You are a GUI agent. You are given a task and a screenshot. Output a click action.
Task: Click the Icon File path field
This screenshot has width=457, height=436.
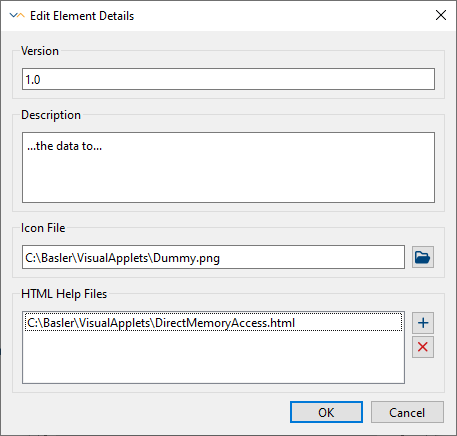pyautogui.click(x=213, y=257)
